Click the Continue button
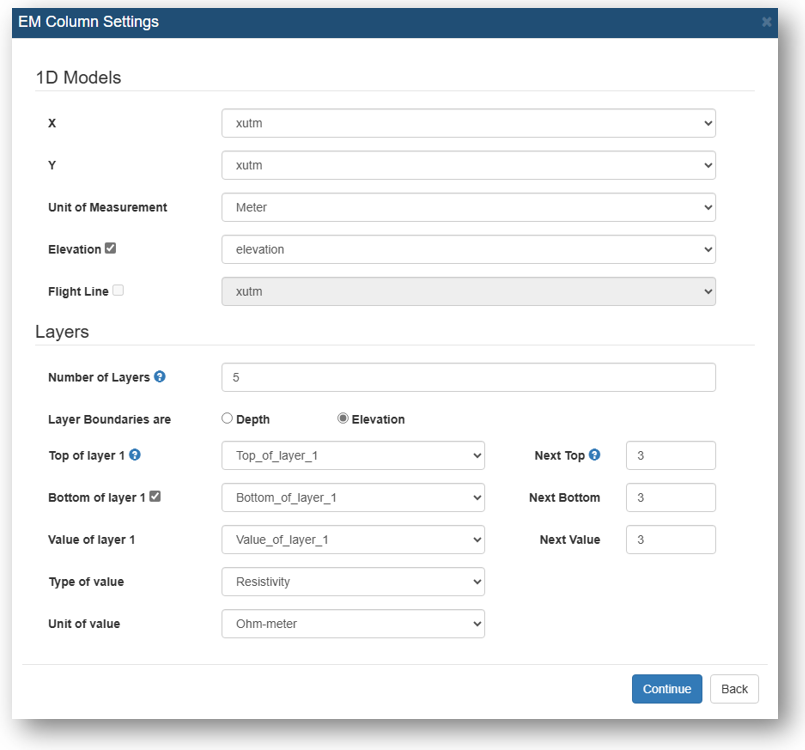This screenshot has height=750, width=805. [x=667, y=689]
